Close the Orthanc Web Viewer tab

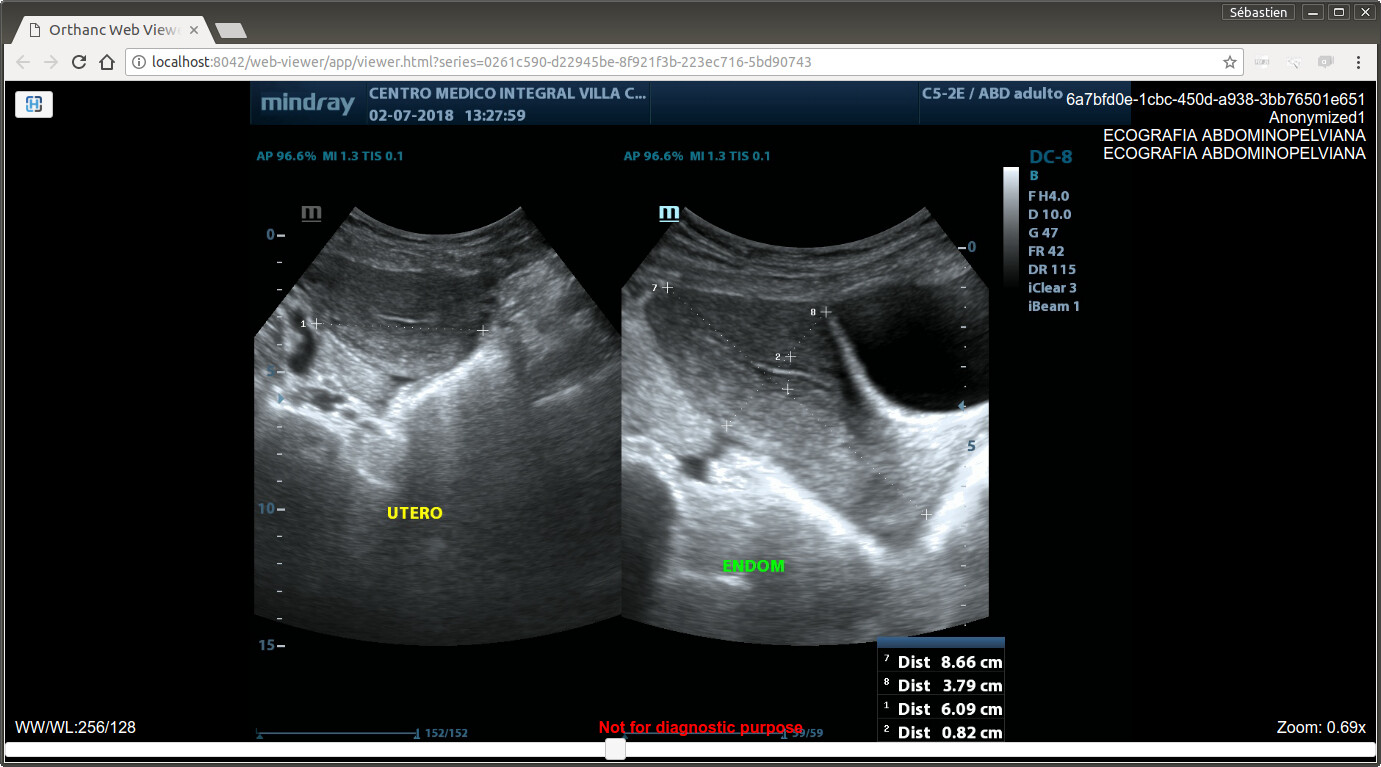(194, 30)
